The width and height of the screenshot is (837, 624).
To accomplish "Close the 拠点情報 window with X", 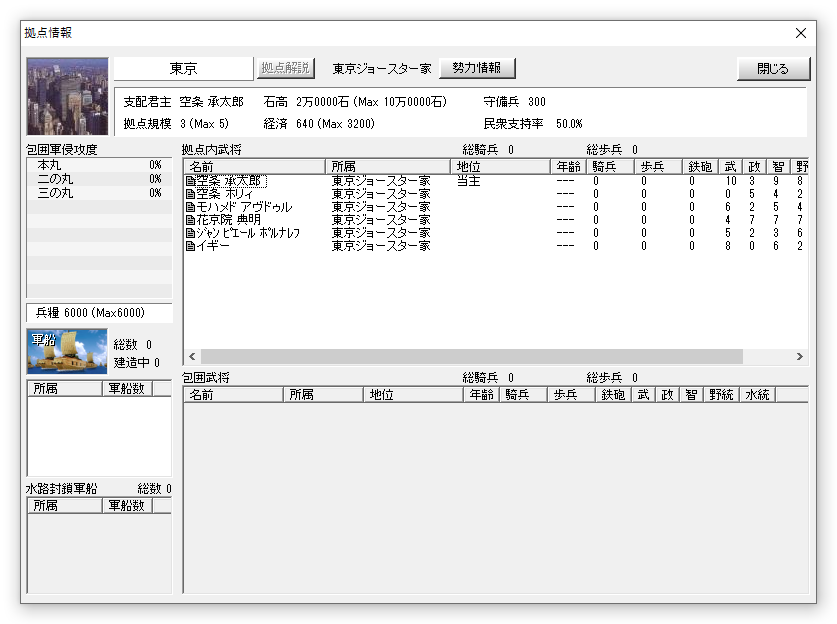I will pyautogui.click(x=800, y=33).
